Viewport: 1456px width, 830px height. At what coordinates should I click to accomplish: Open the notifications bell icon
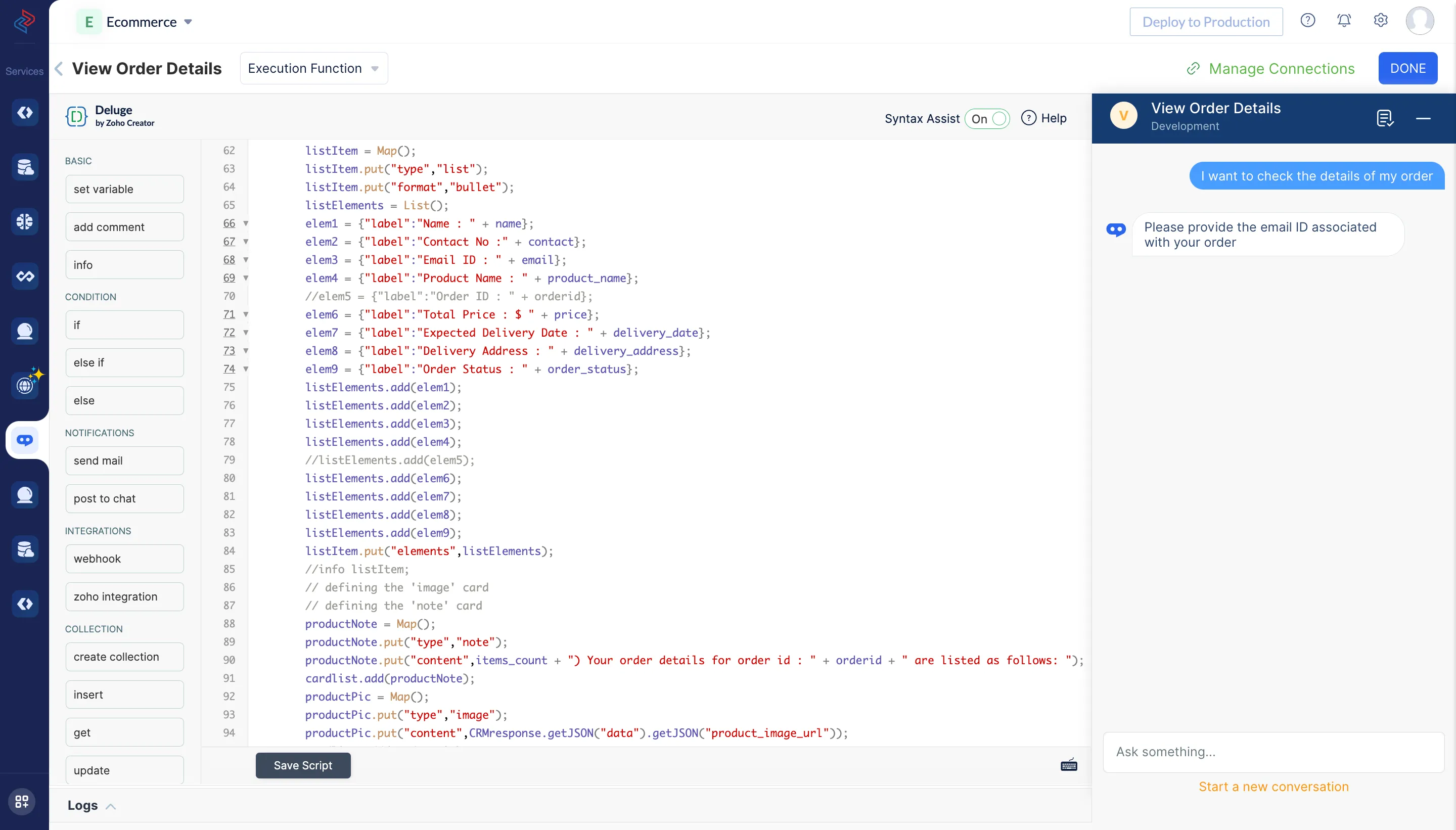(x=1344, y=21)
